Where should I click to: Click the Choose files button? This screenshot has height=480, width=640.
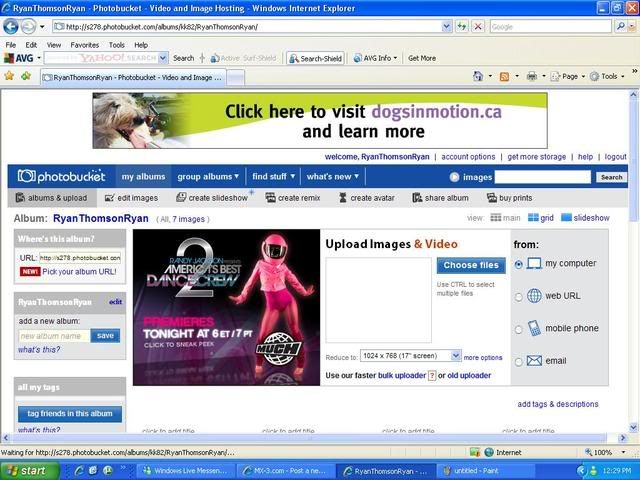pyautogui.click(x=471, y=265)
